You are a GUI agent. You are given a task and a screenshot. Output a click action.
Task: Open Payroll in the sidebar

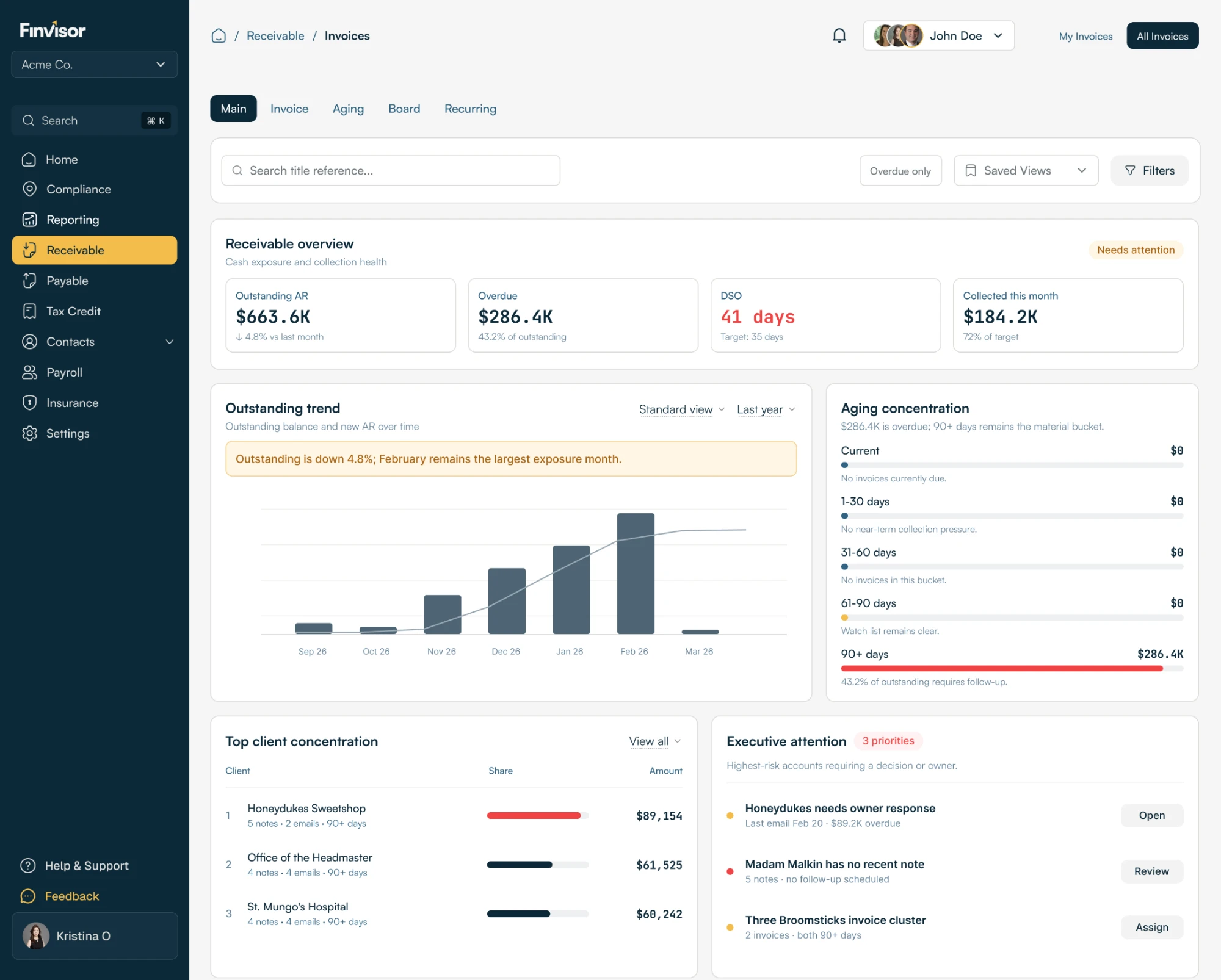tap(94, 372)
